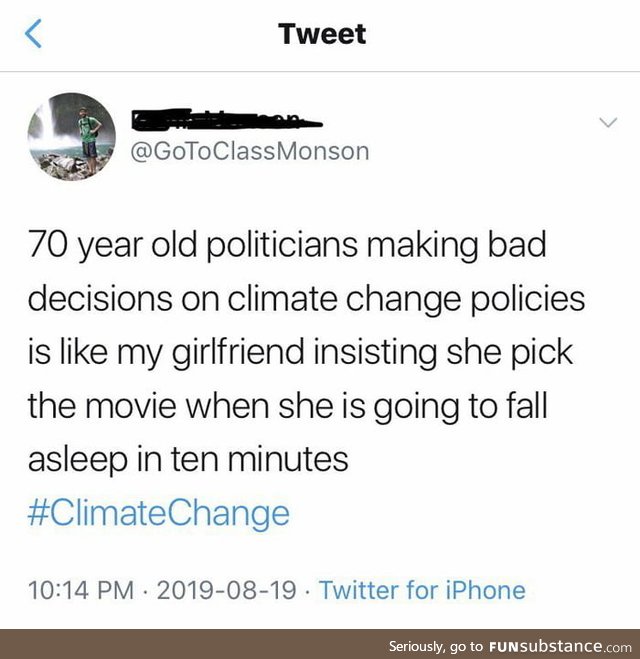
Task: Open the profile avatar photo
Action: [71, 137]
